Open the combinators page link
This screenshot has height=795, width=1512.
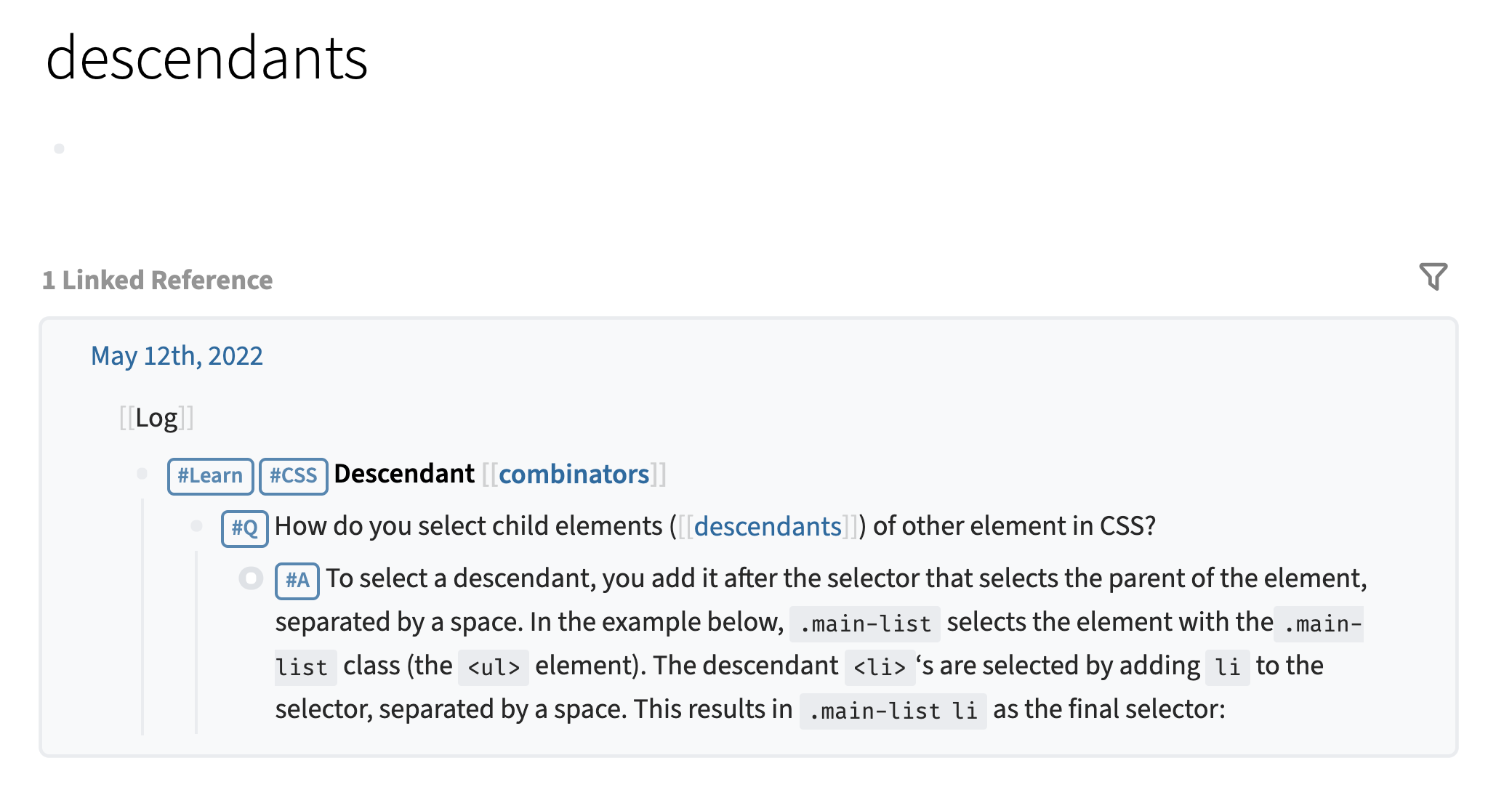pyautogui.click(x=575, y=474)
